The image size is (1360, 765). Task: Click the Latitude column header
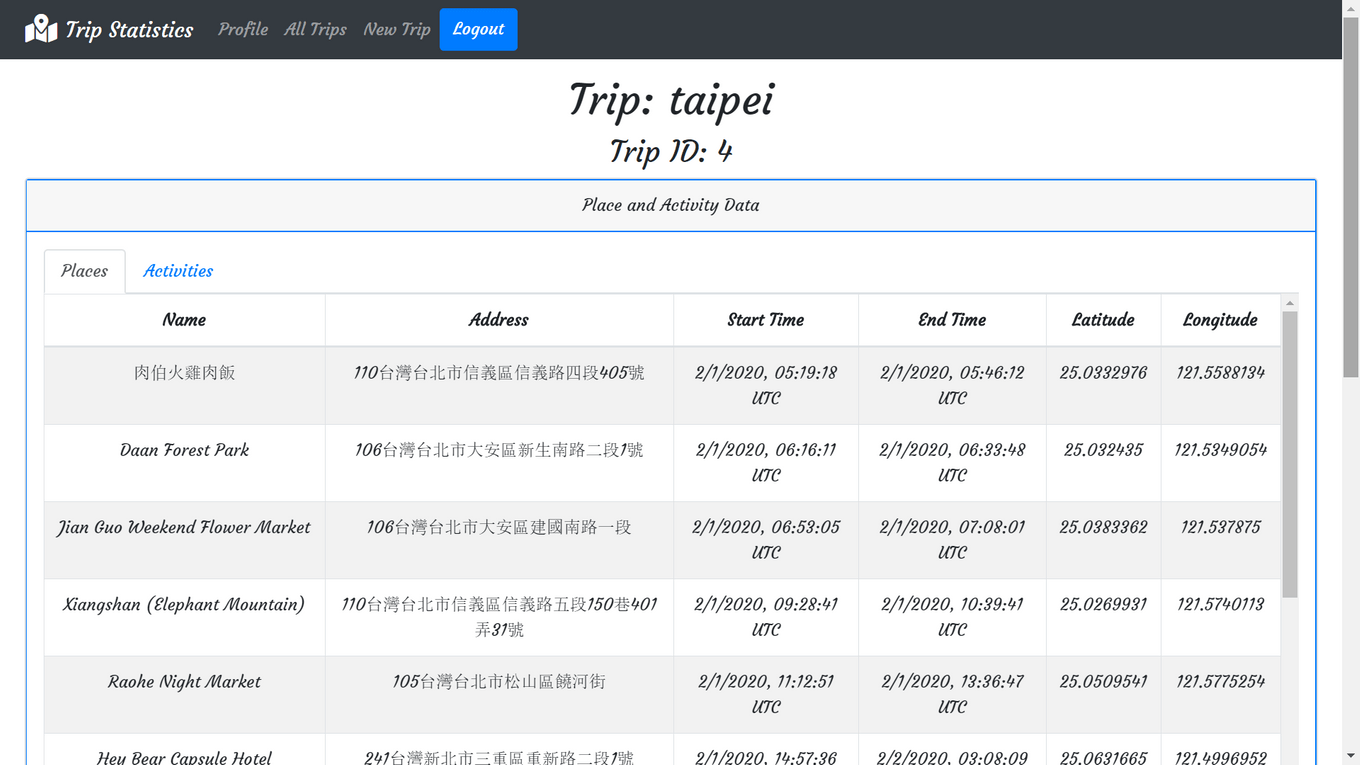point(1103,320)
